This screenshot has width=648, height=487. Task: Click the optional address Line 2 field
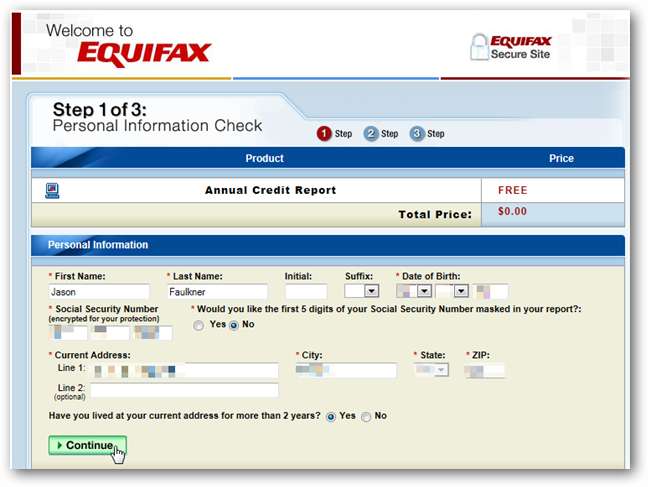coord(184,390)
